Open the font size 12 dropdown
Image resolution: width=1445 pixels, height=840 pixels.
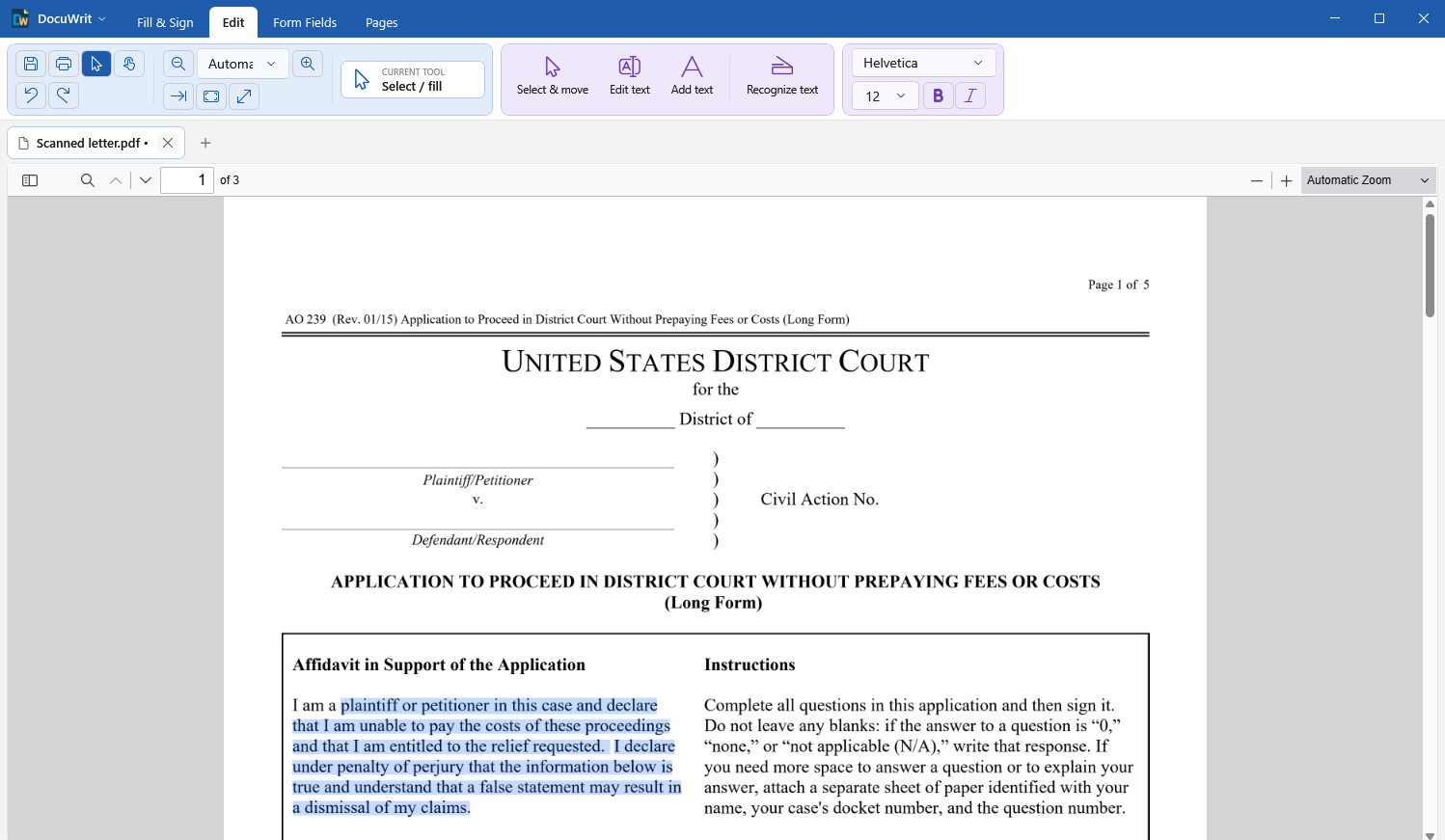pyautogui.click(x=886, y=95)
